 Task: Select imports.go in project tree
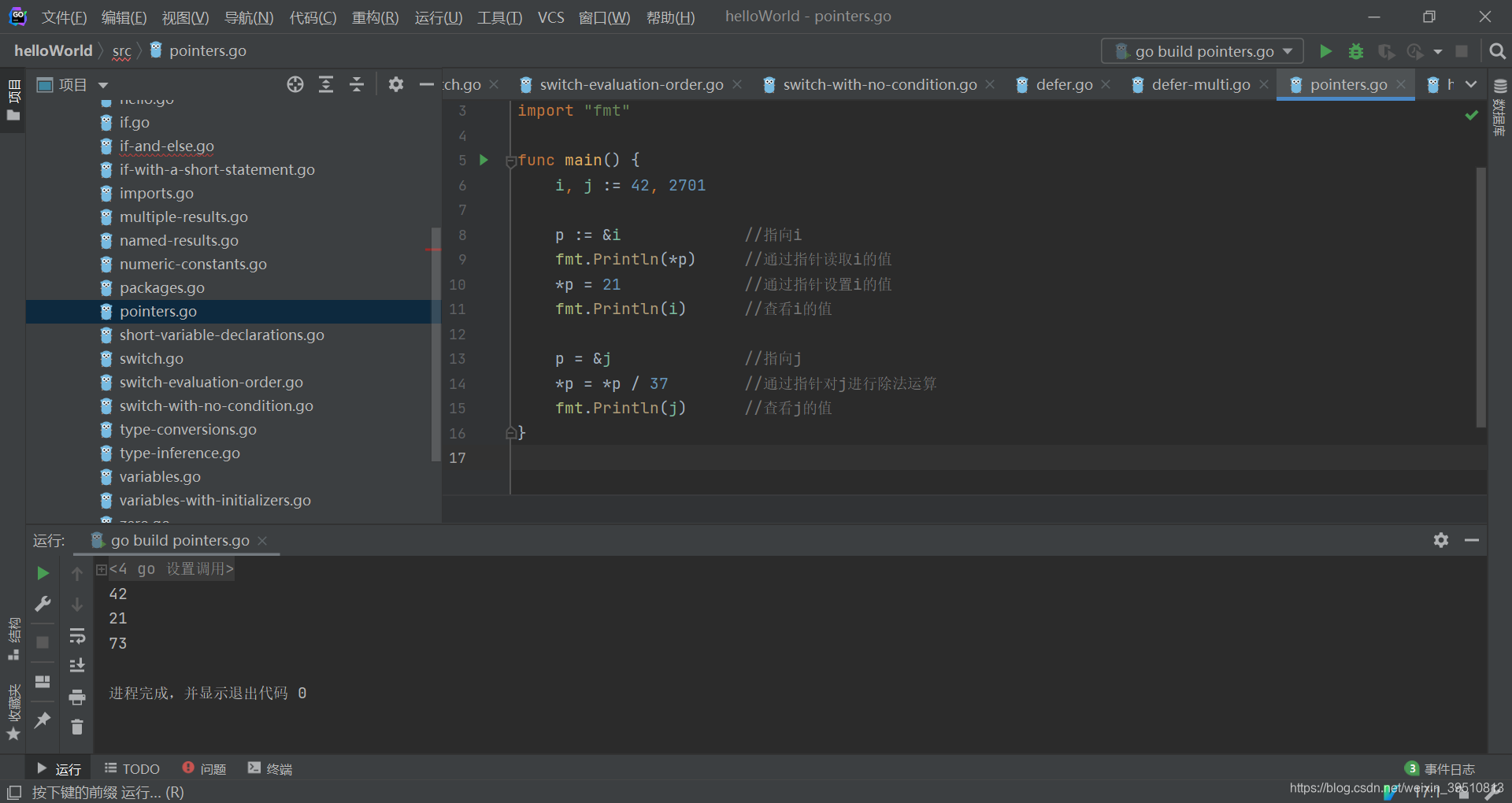[x=156, y=194]
